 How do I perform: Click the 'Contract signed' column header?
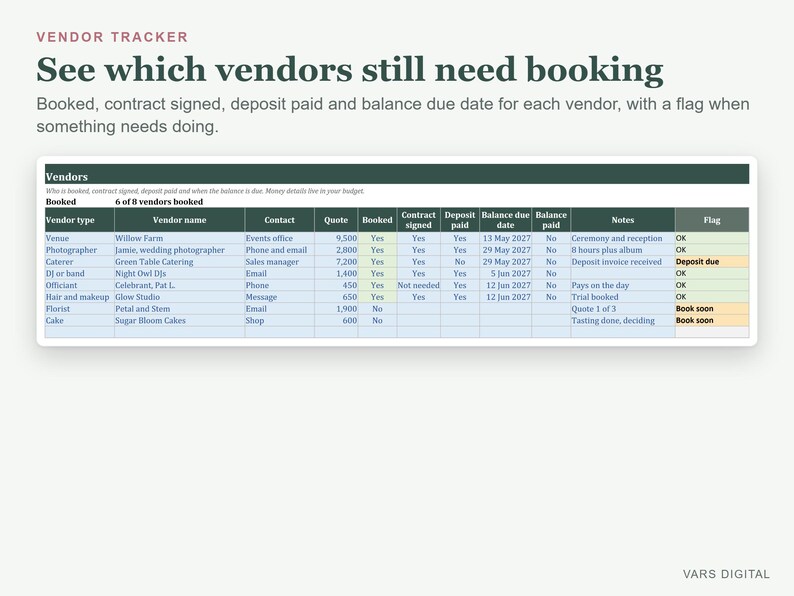click(419, 220)
